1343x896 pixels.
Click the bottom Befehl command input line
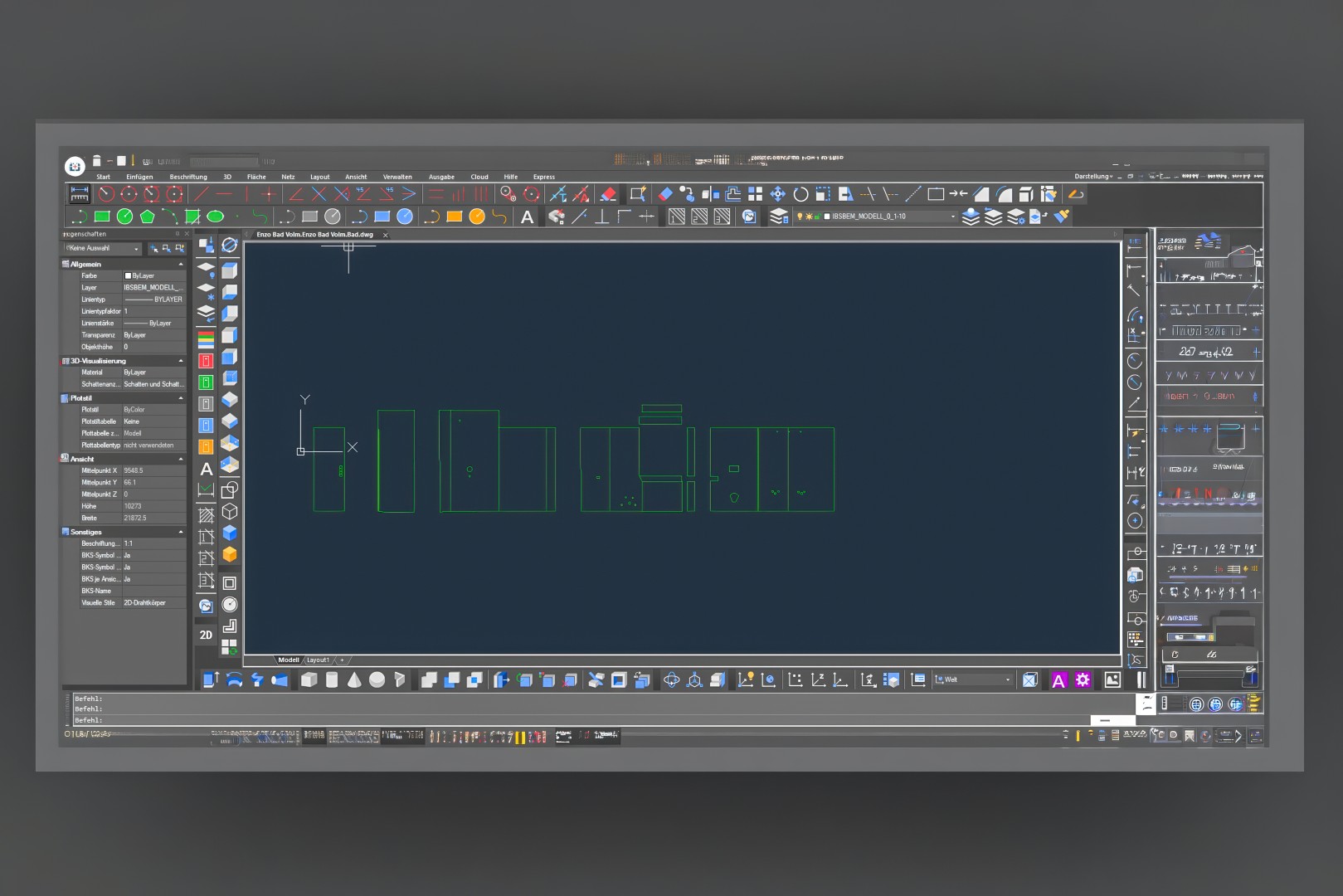[581, 720]
